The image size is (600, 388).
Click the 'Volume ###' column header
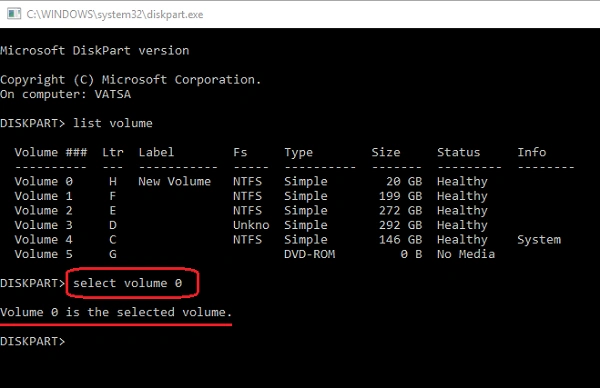(51, 152)
